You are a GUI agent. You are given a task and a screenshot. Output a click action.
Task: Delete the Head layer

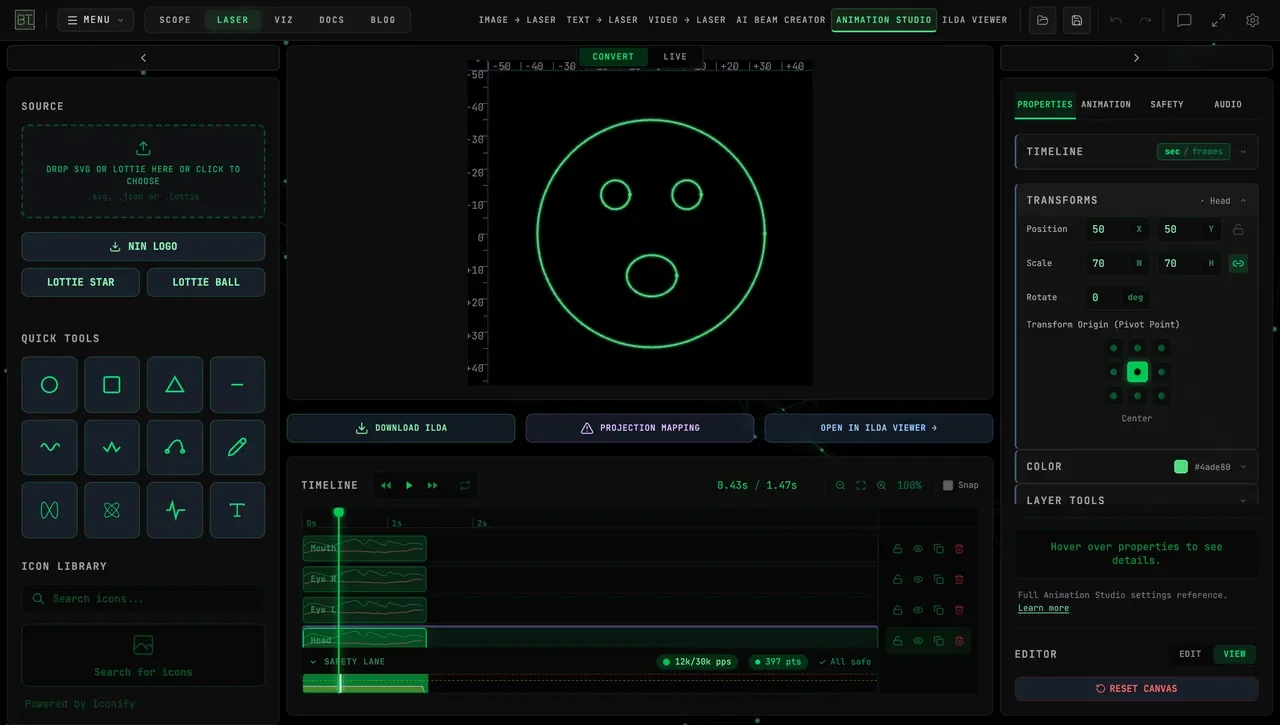[959, 641]
